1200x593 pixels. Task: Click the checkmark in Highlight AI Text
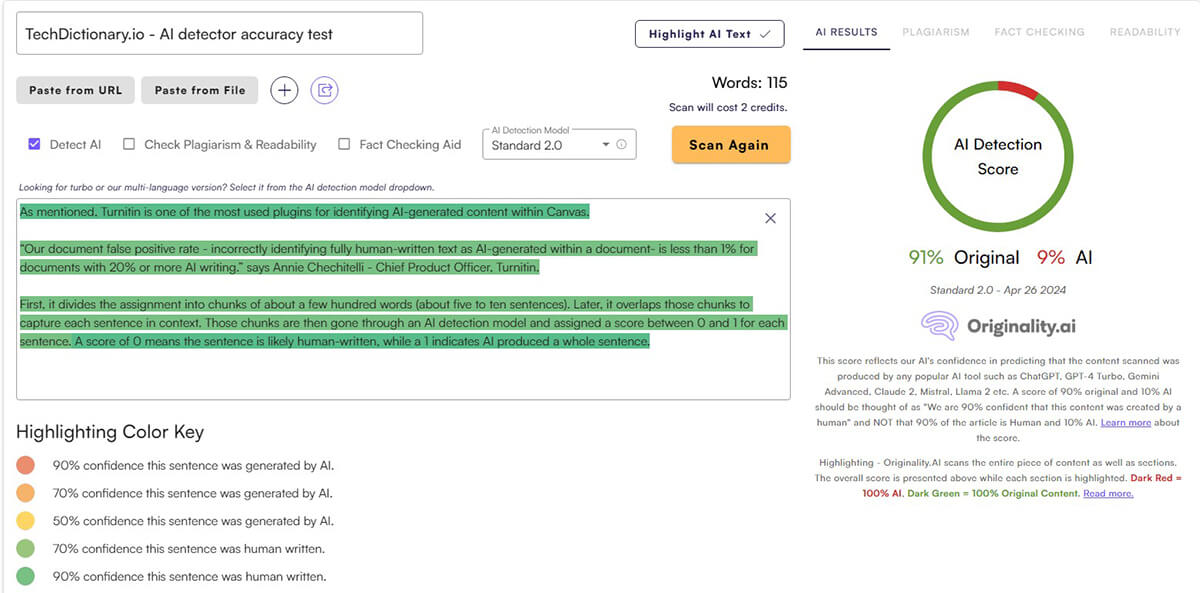765,34
